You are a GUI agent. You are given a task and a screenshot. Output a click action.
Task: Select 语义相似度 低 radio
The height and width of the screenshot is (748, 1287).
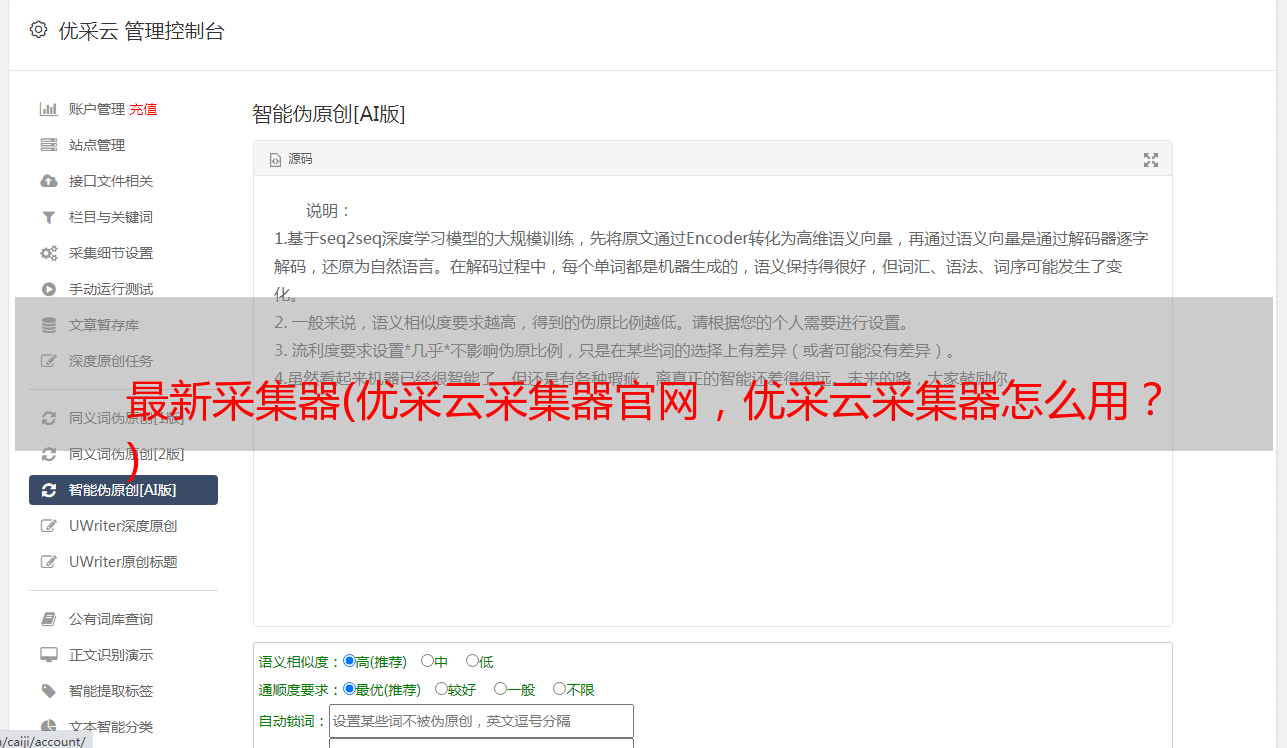[x=472, y=661]
